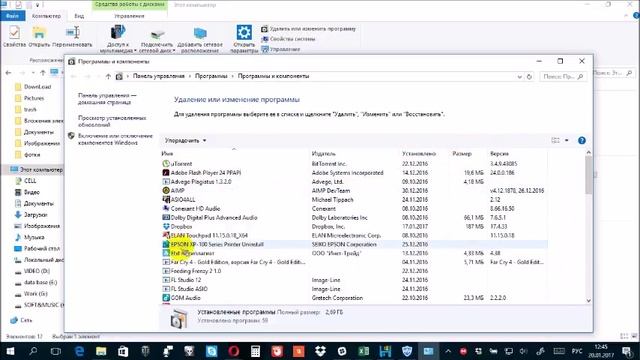
Task: Open Task View from taskbar
Action: click(56, 351)
